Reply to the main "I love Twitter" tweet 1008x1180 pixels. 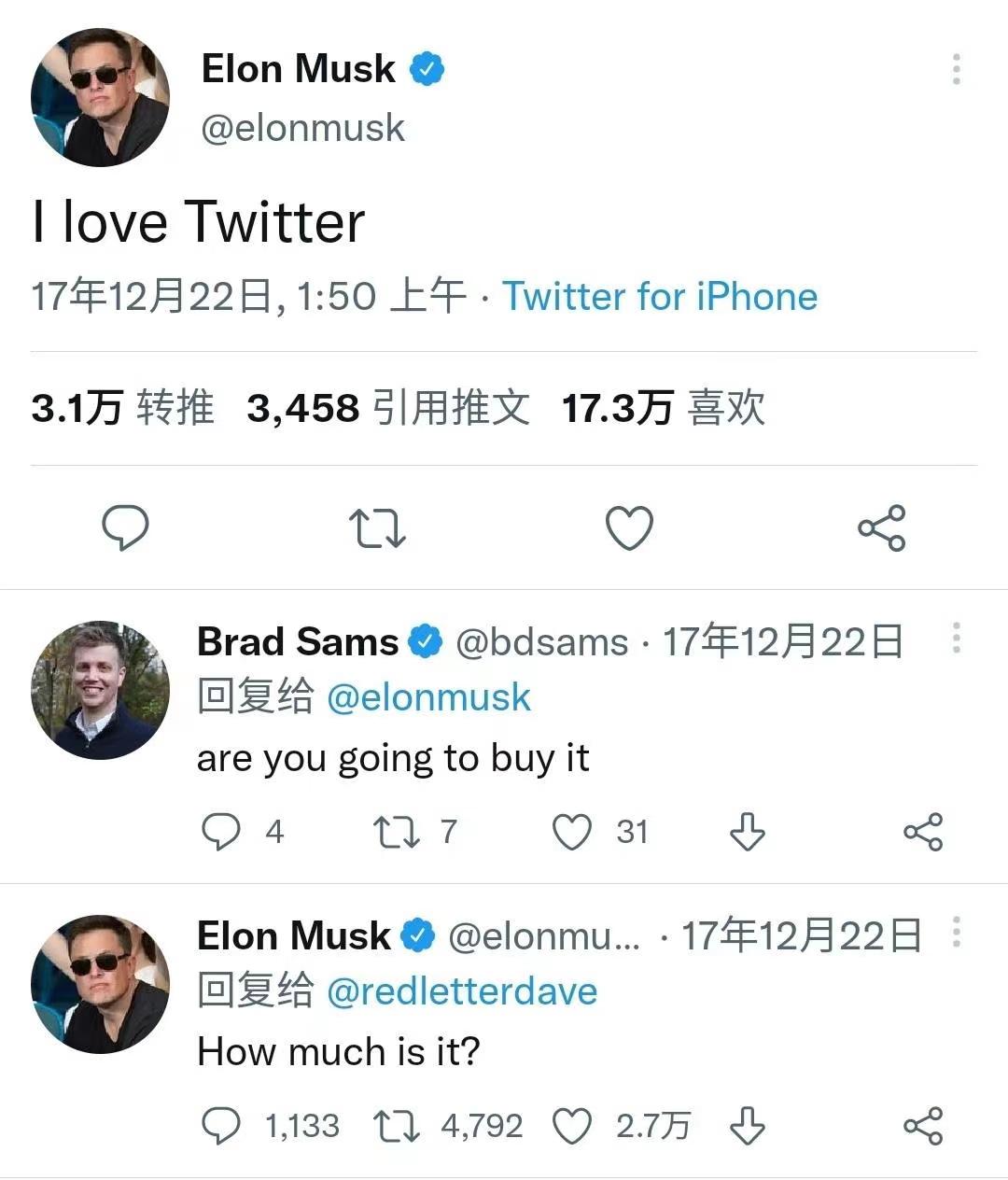click(125, 527)
